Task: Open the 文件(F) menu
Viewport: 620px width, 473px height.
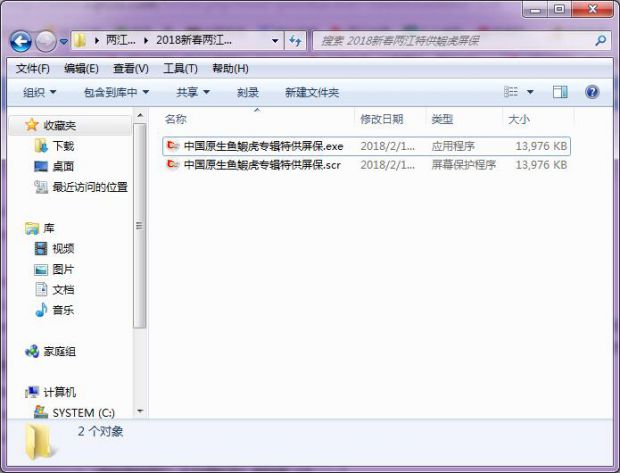Action: [32, 68]
